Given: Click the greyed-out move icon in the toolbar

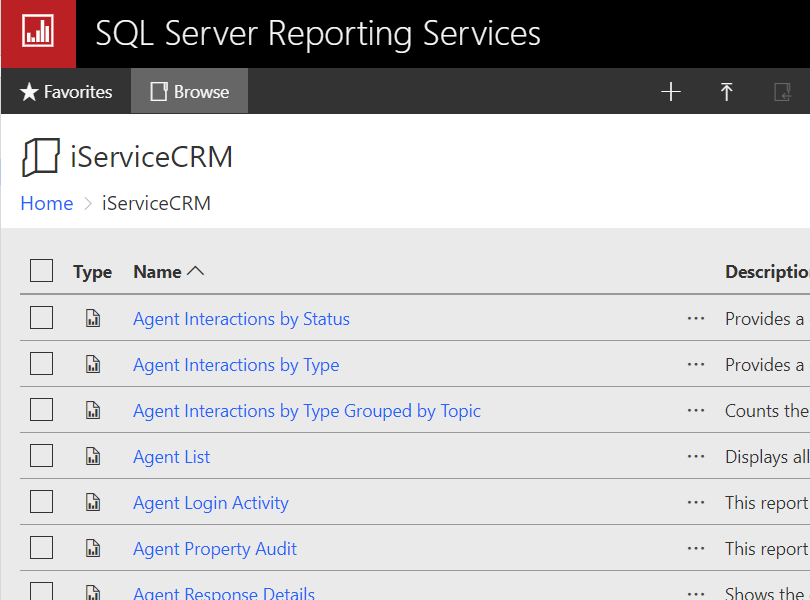Looking at the screenshot, I should [x=782, y=92].
